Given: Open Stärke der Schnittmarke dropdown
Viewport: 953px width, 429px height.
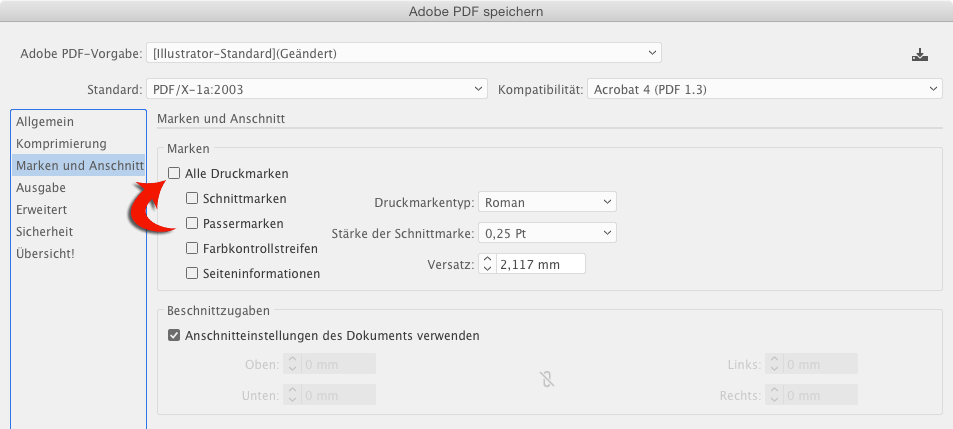Looking at the screenshot, I should pos(547,233).
